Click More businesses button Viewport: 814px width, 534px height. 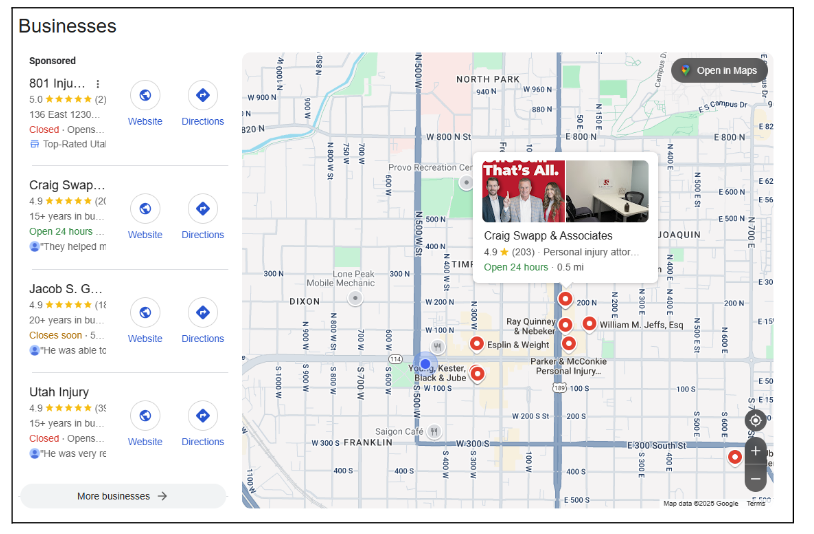click(123, 496)
